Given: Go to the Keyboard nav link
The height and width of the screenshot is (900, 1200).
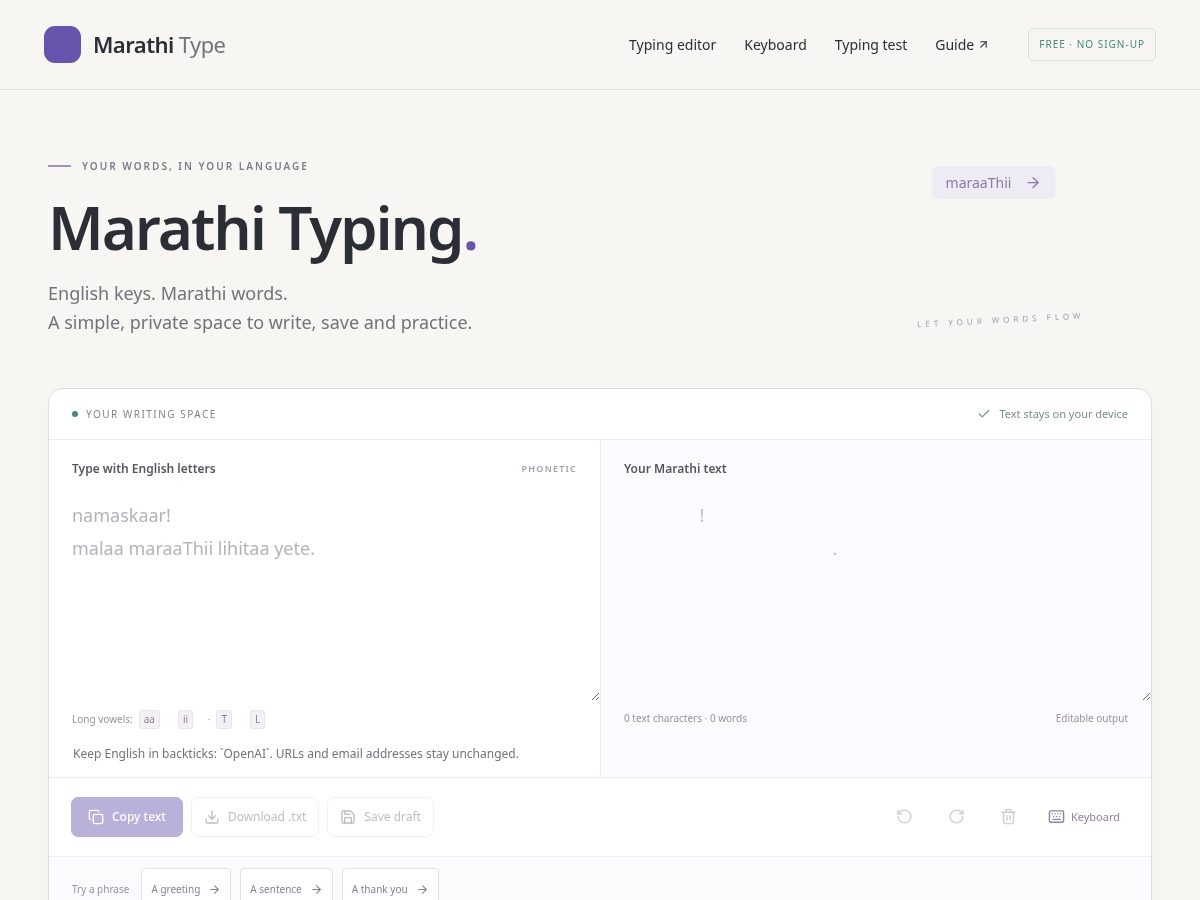Looking at the screenshot, I should point(775,45).
